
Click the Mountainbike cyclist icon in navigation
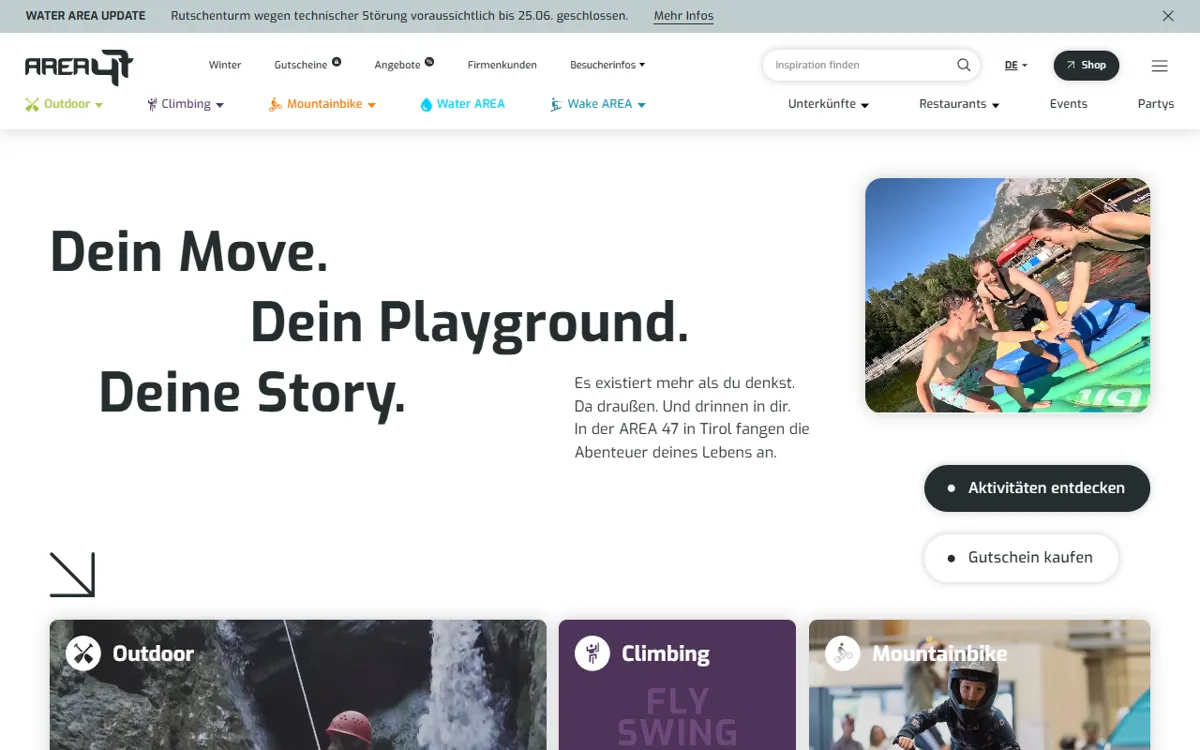(275, 104)
